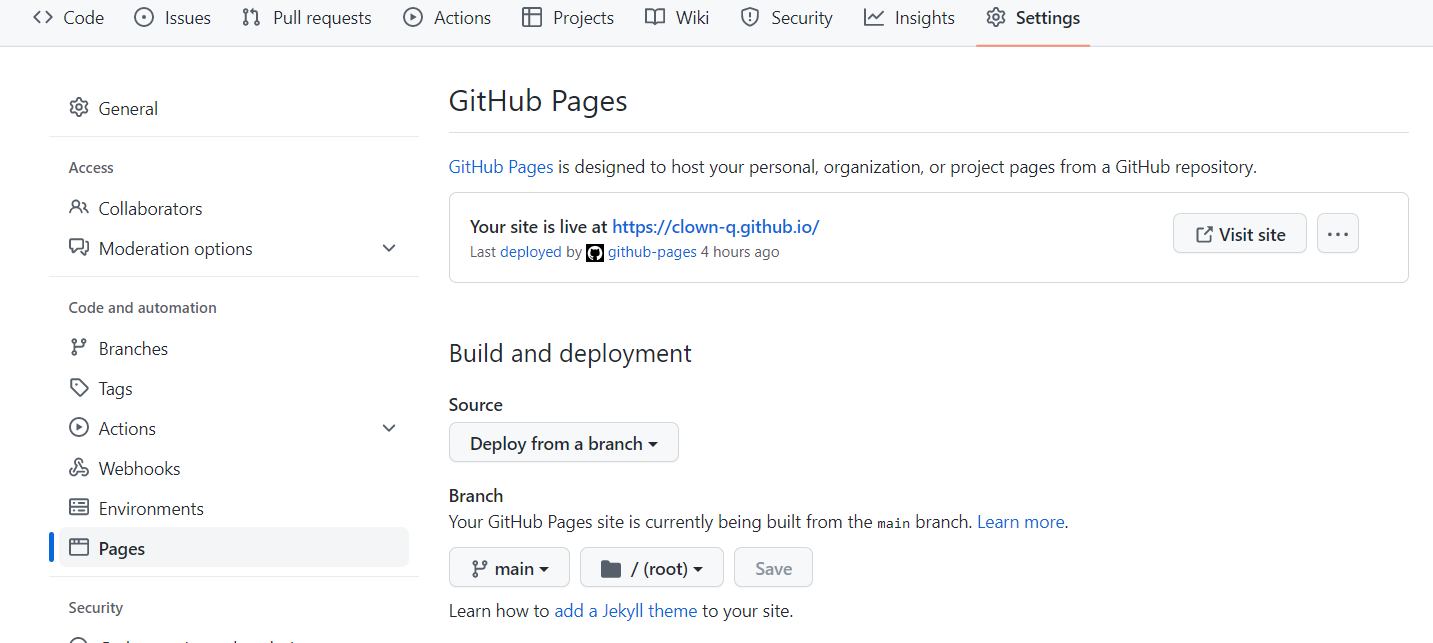Click the Pages browser icon in sidebar

[x=79, y=548]
